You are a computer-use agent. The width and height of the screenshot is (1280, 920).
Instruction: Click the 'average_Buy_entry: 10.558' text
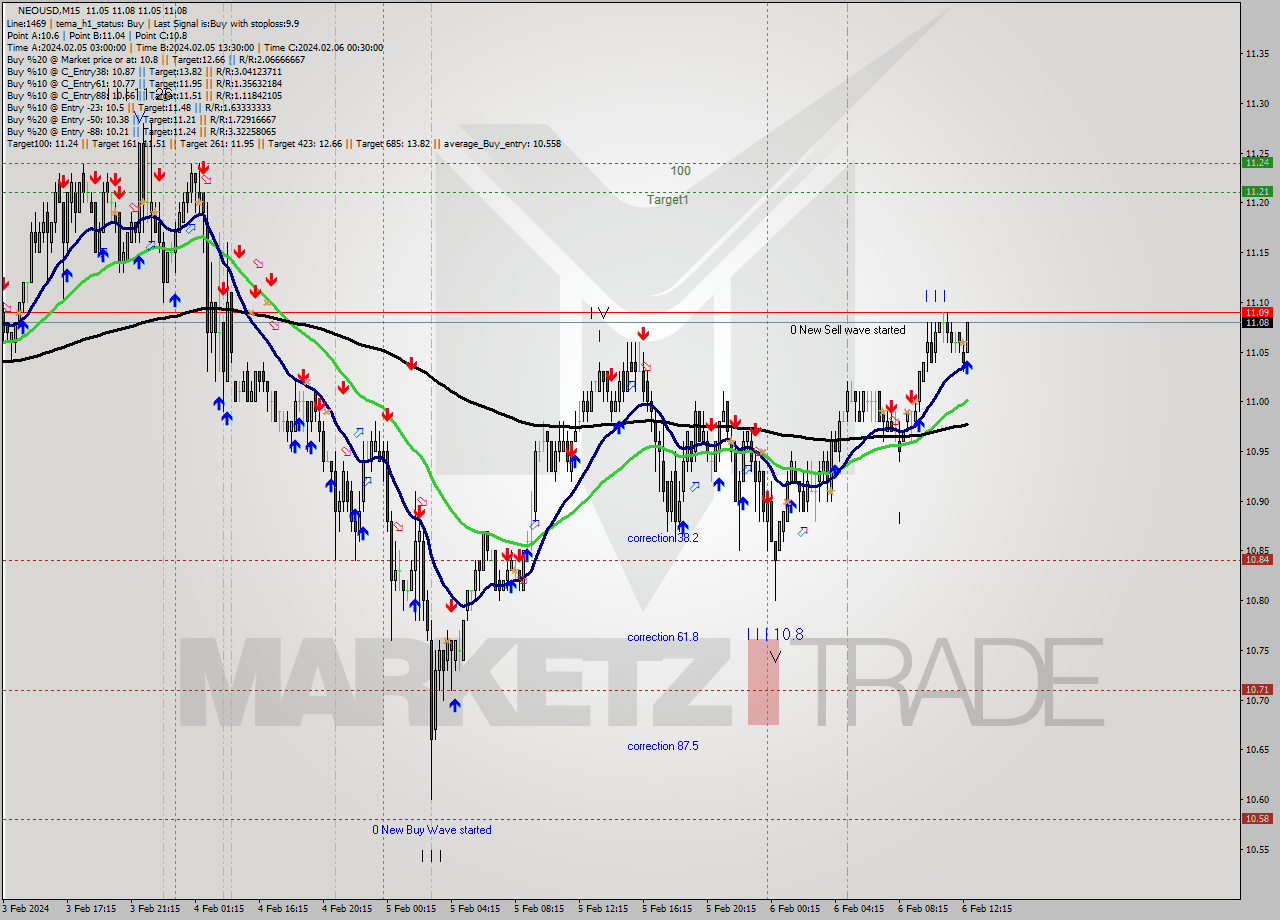click(502, 144)
